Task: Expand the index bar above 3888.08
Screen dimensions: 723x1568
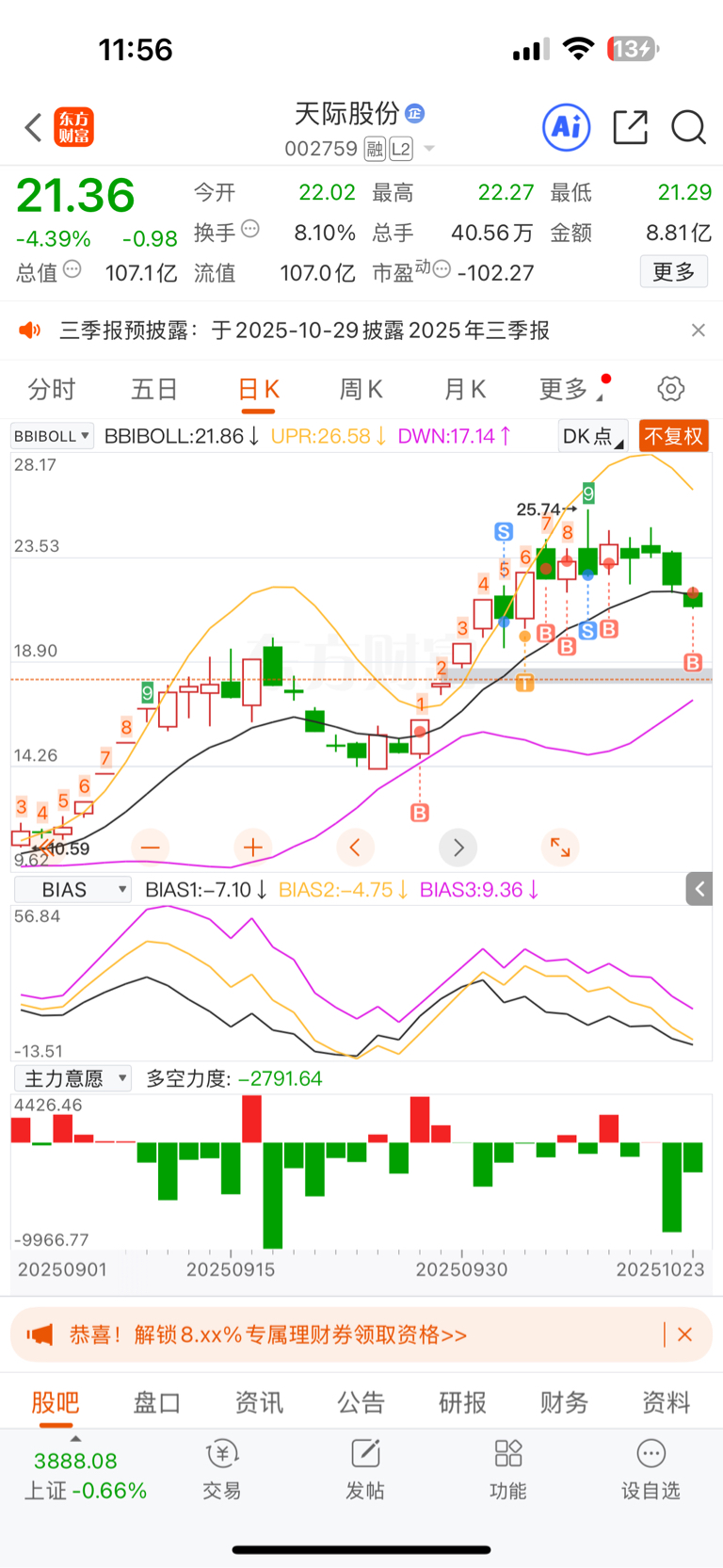Action: tap(75, 1439)
